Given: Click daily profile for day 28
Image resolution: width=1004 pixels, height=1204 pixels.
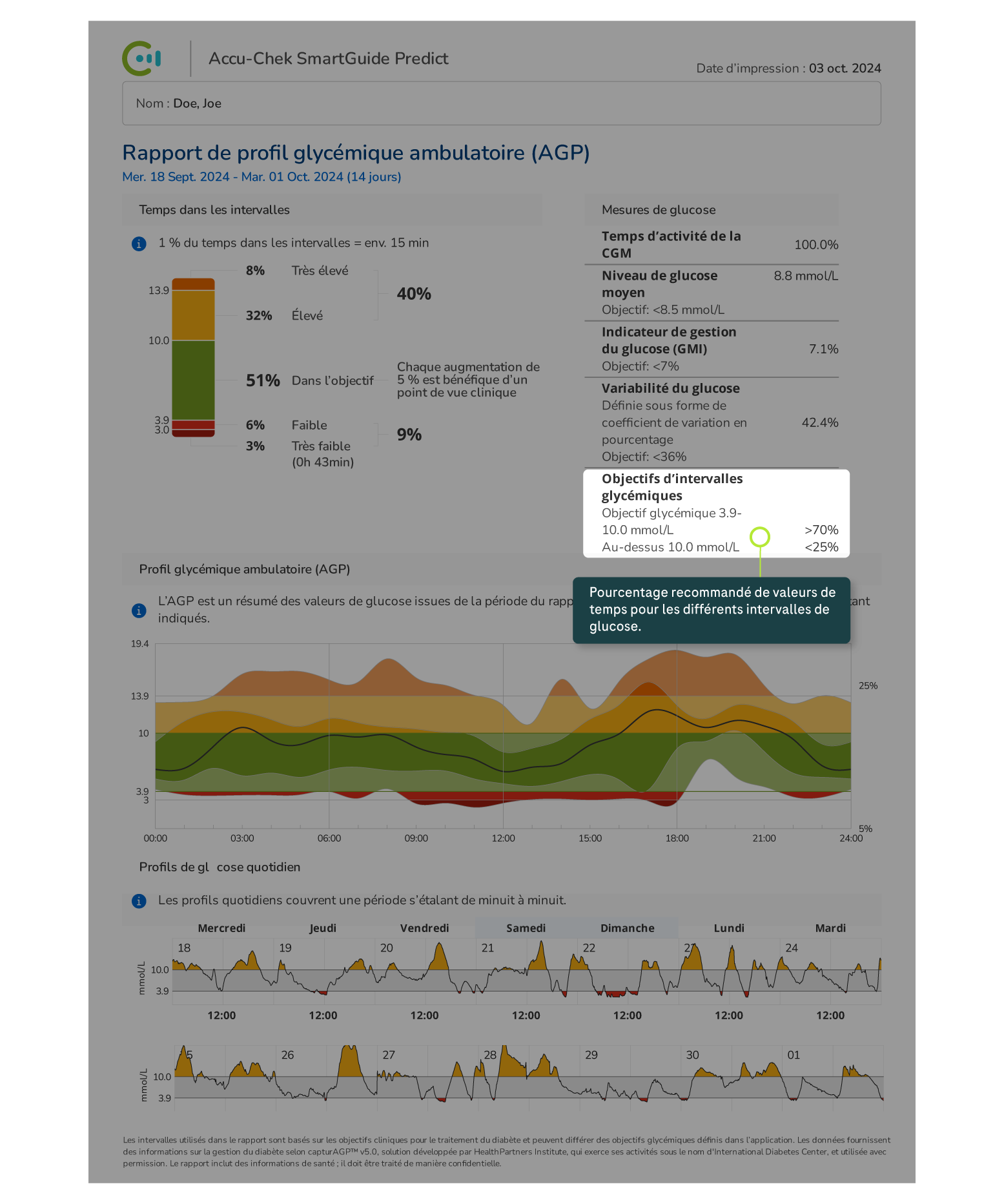Looking at the screenshot, I should tap(529, 1078).
